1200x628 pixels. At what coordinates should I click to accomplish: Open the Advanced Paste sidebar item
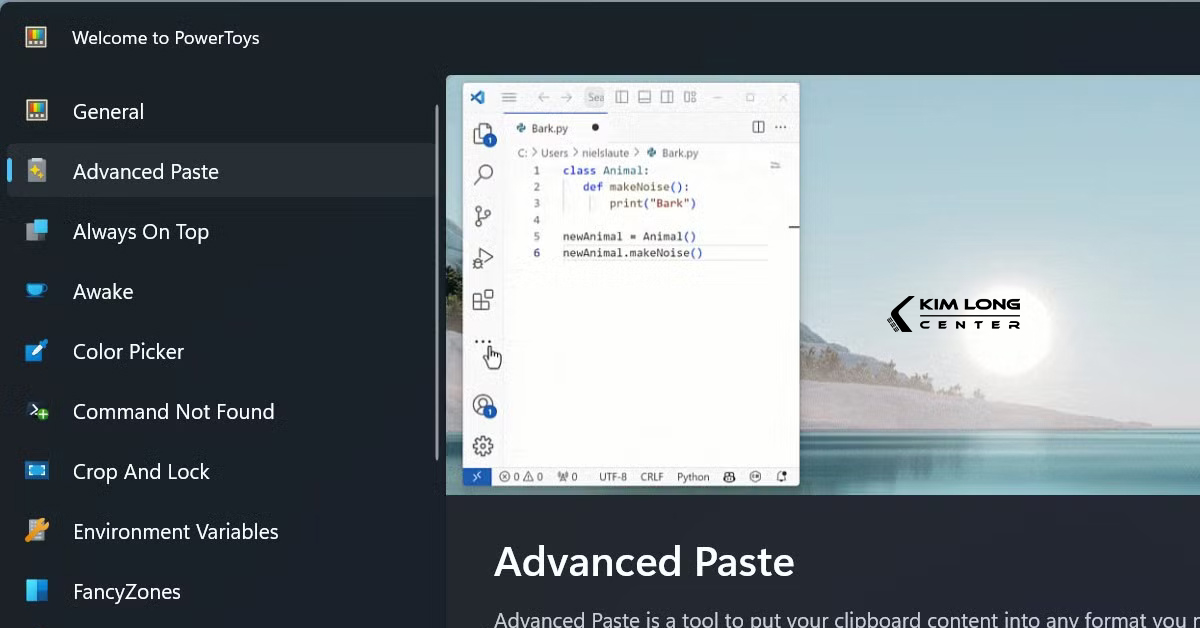145,172
